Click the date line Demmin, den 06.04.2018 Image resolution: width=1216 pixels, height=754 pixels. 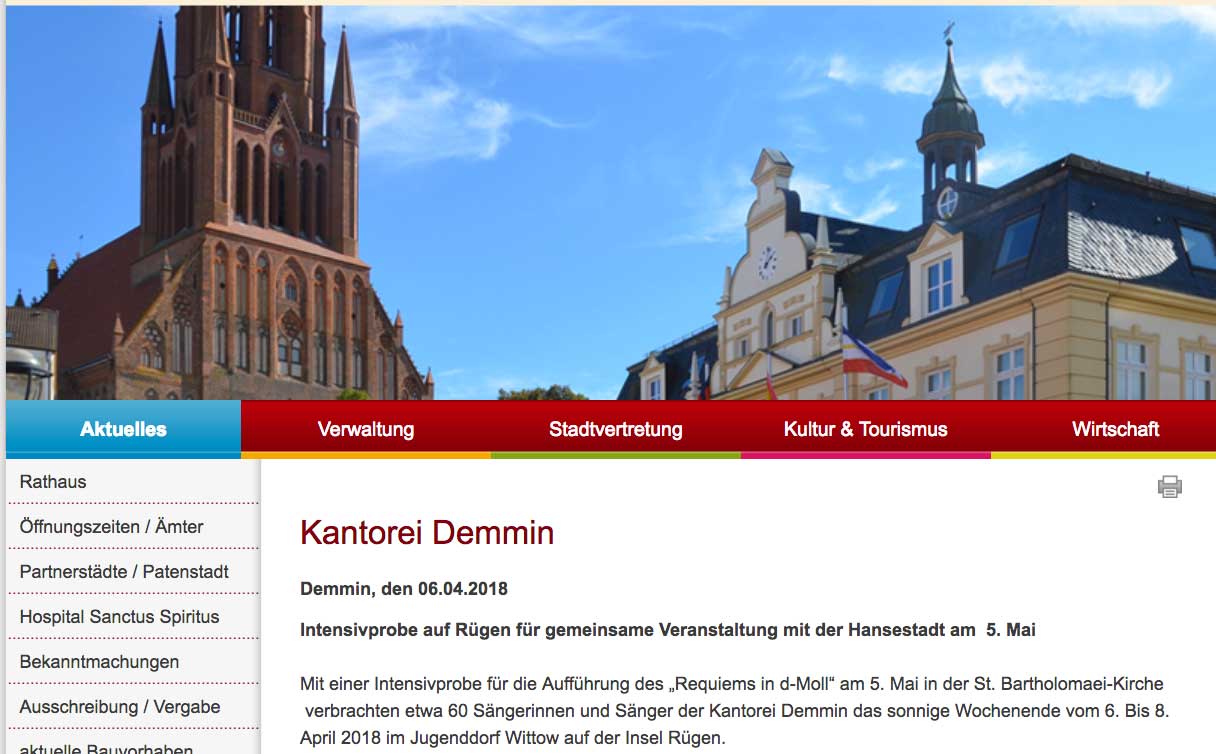pyautogui.click(x=404, y=589)
